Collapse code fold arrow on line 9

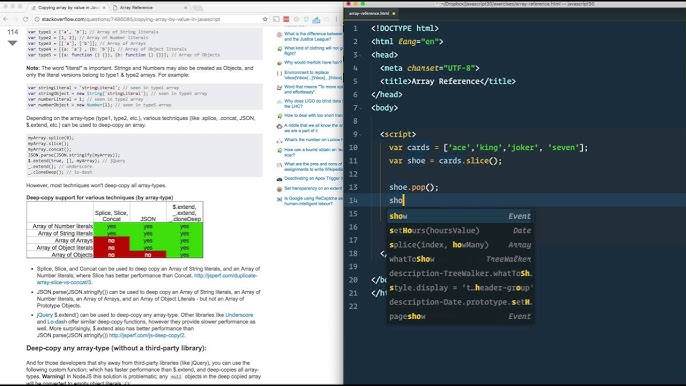coord(361,134)
